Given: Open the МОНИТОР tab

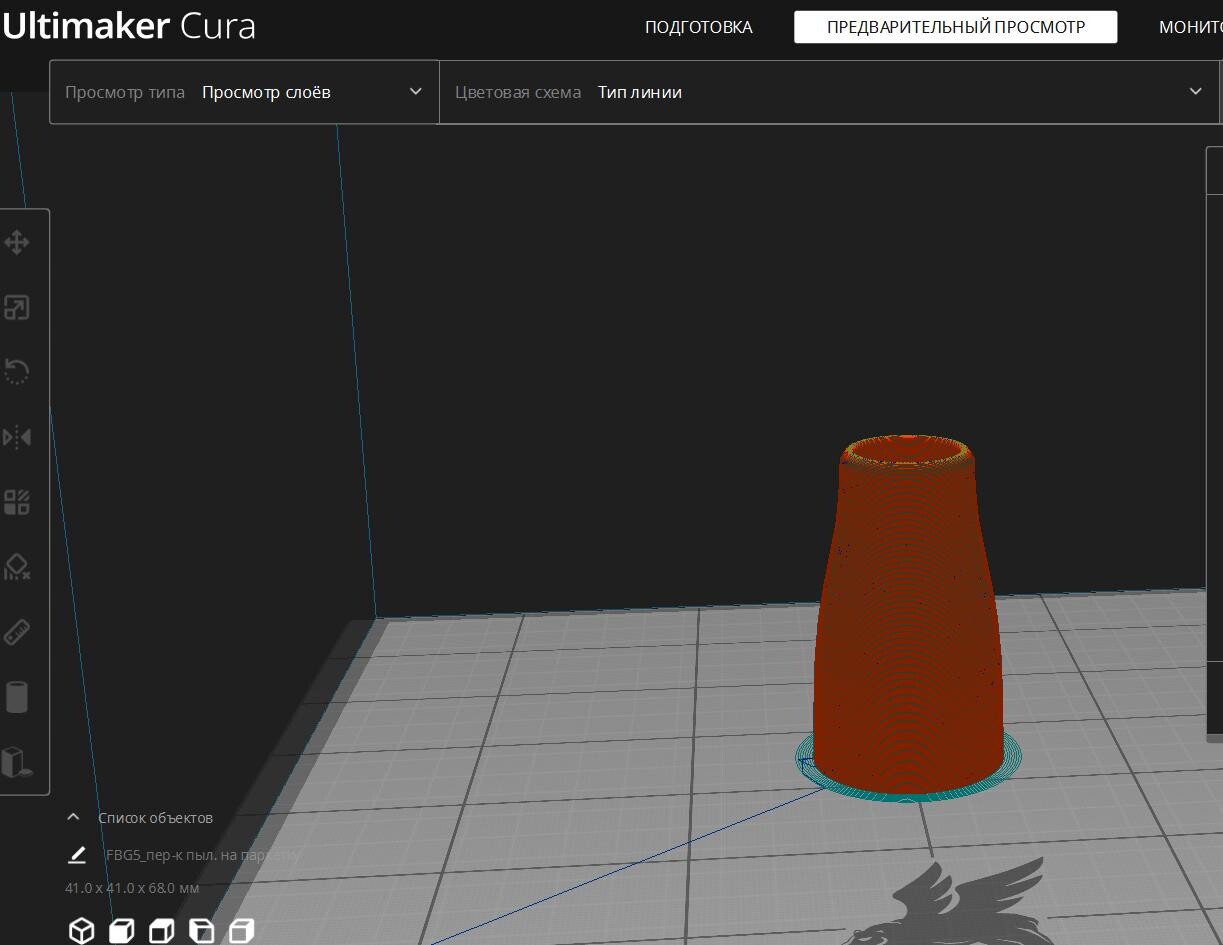Looking at the screenshot, I should pyautogui.click(x=1190, y=27).
